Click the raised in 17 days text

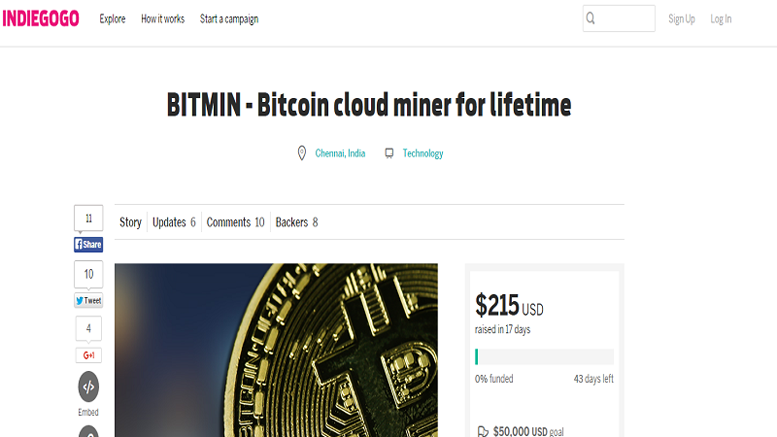(x=502, y=329)
